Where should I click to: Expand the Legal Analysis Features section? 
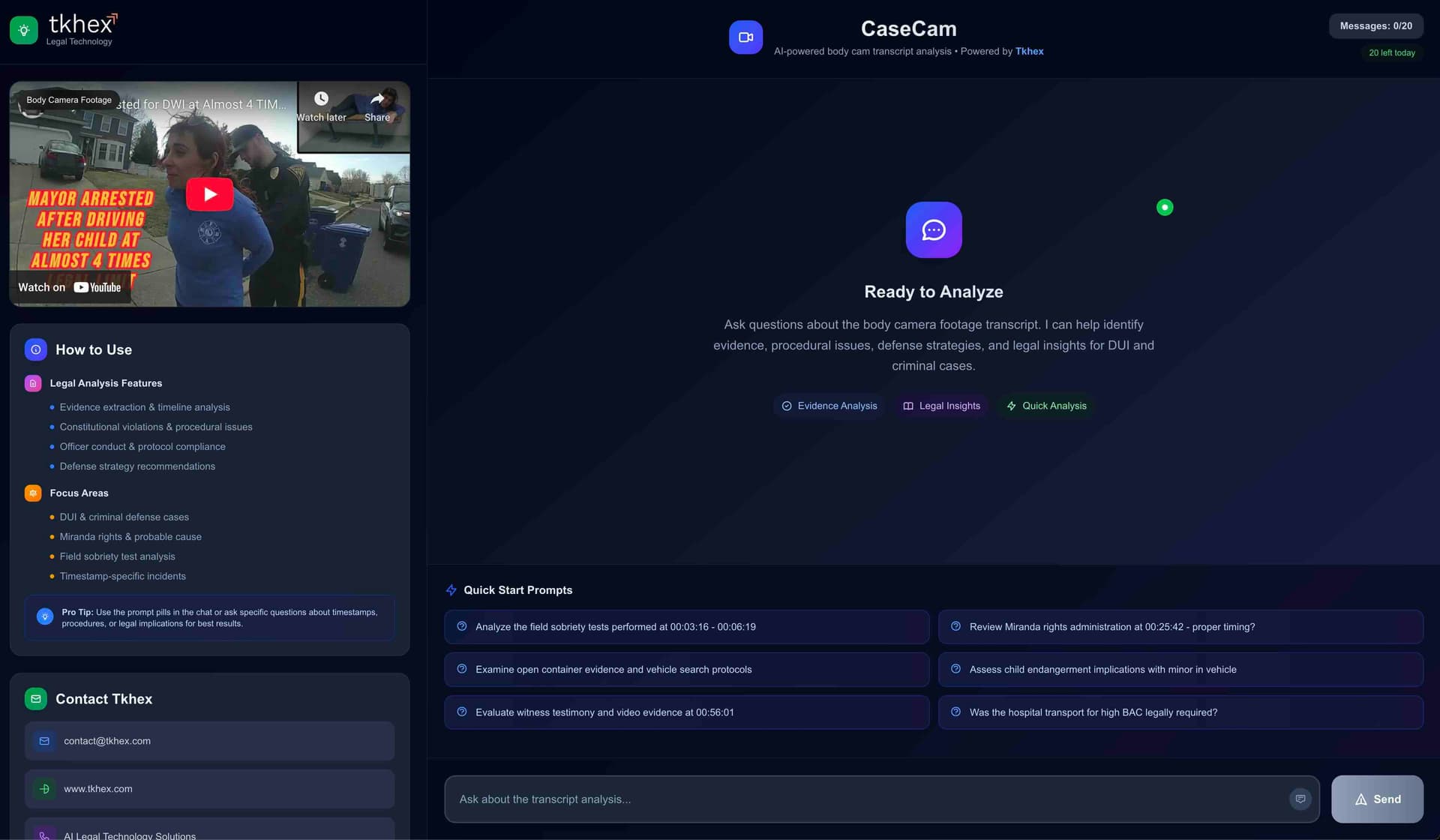point(106,382)
